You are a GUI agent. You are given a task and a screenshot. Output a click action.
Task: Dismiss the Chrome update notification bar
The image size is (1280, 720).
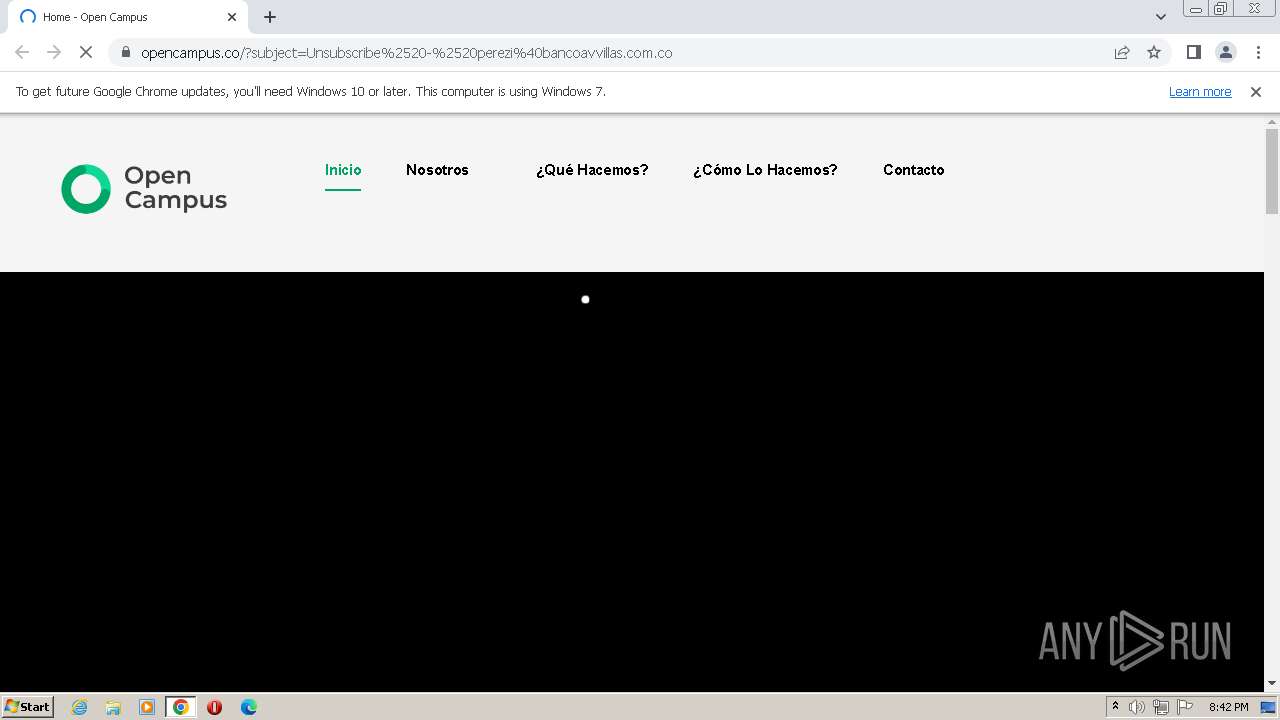pos(1255,91)
